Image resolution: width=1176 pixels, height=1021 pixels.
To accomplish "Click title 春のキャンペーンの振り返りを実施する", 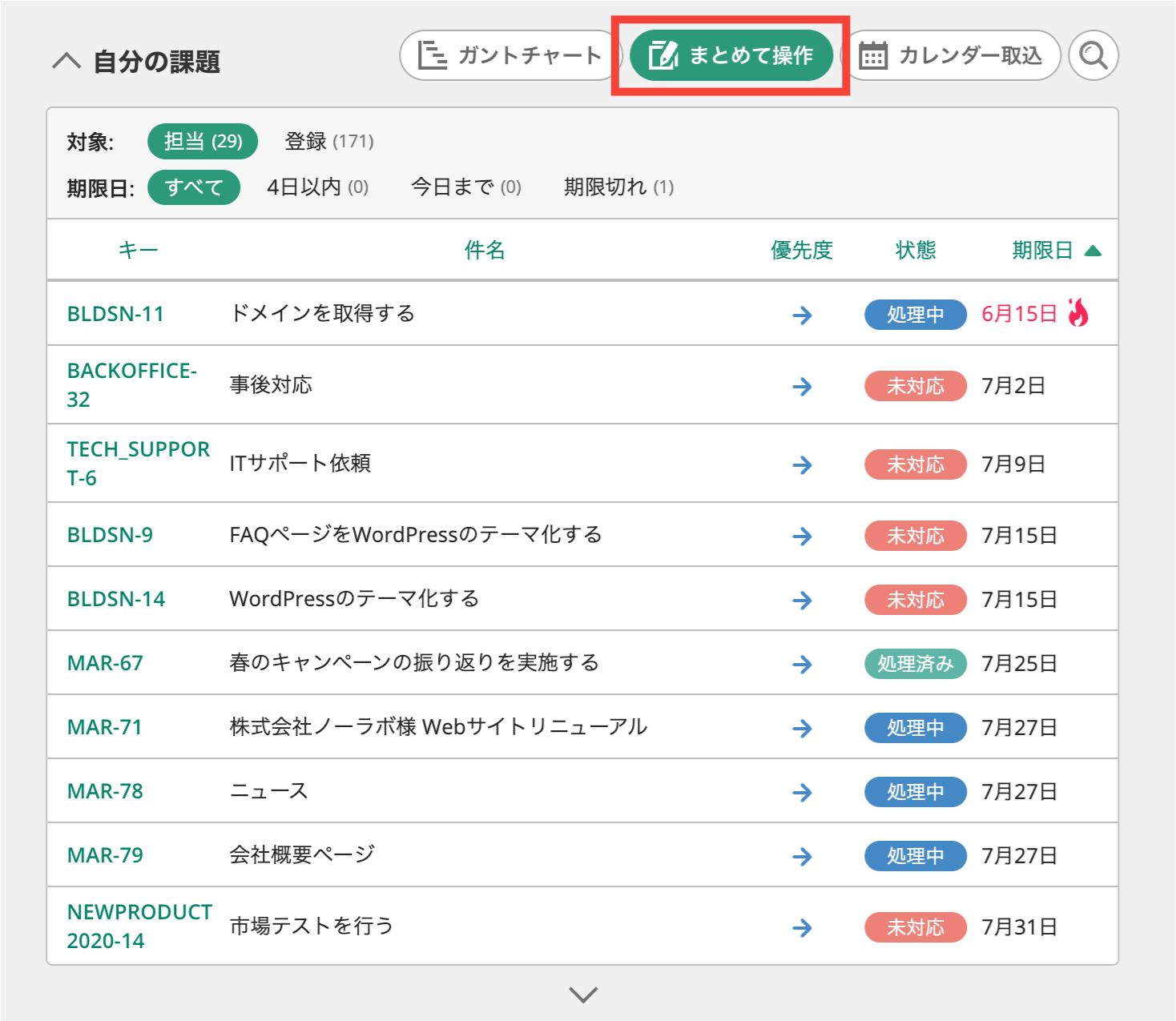I will [414, 662].
